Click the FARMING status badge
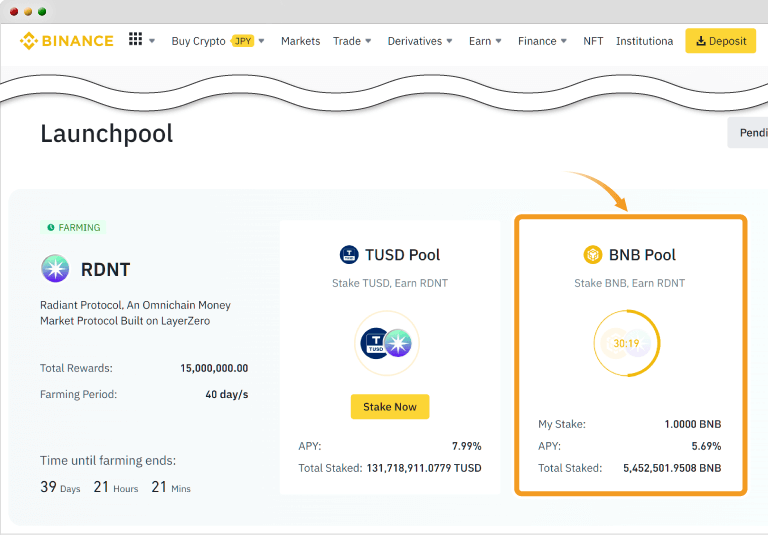 point(73,227)
